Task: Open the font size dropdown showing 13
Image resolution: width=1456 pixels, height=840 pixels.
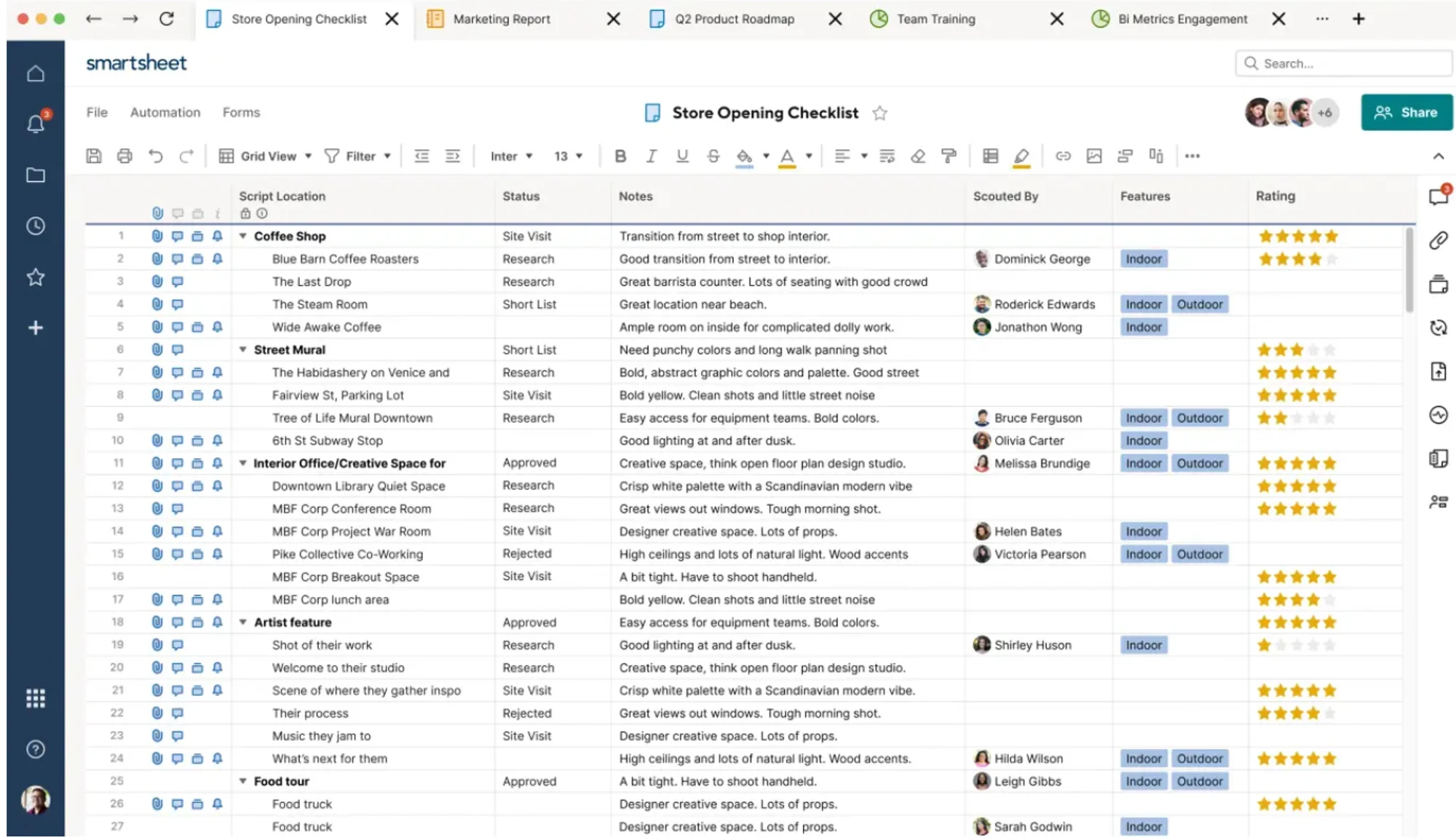Action: pyautogui.click(x=568, y=155)
